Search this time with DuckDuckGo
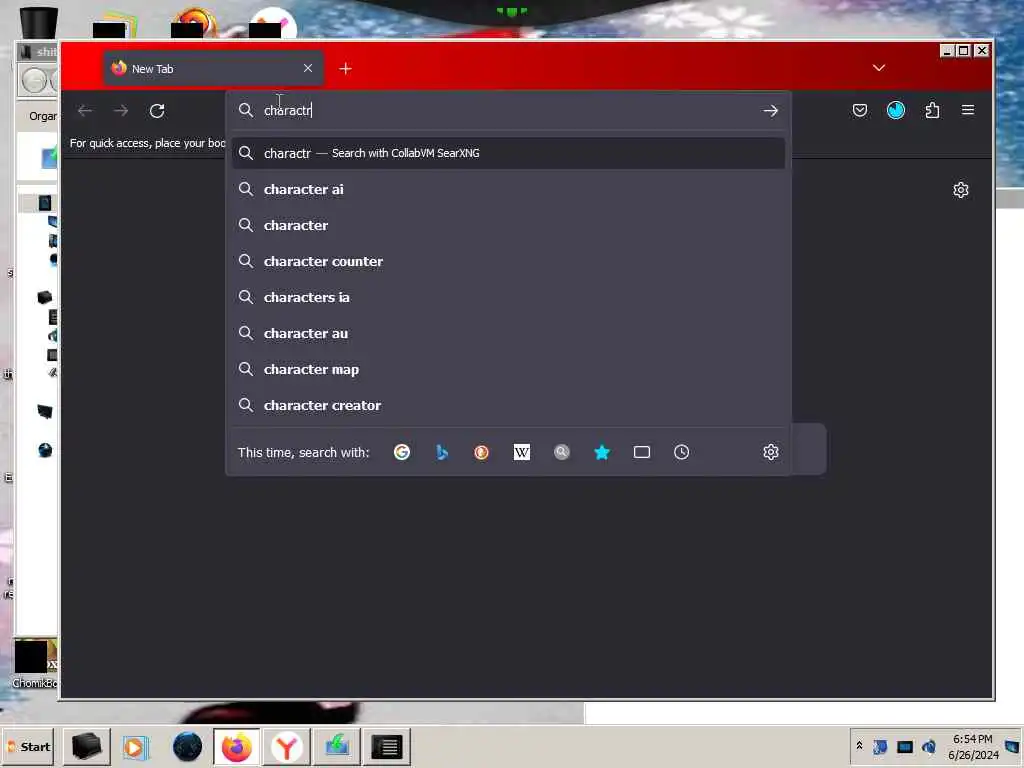 pos(481,452)
